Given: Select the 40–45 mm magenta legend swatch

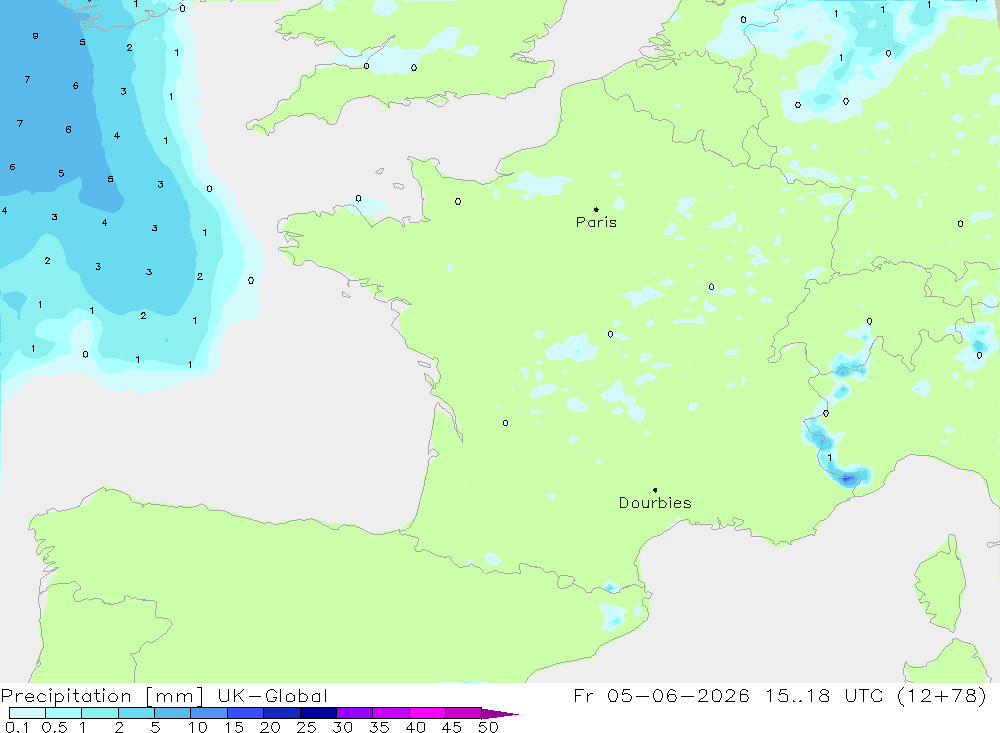Looking at the screenshot, I should coord(427,713).
